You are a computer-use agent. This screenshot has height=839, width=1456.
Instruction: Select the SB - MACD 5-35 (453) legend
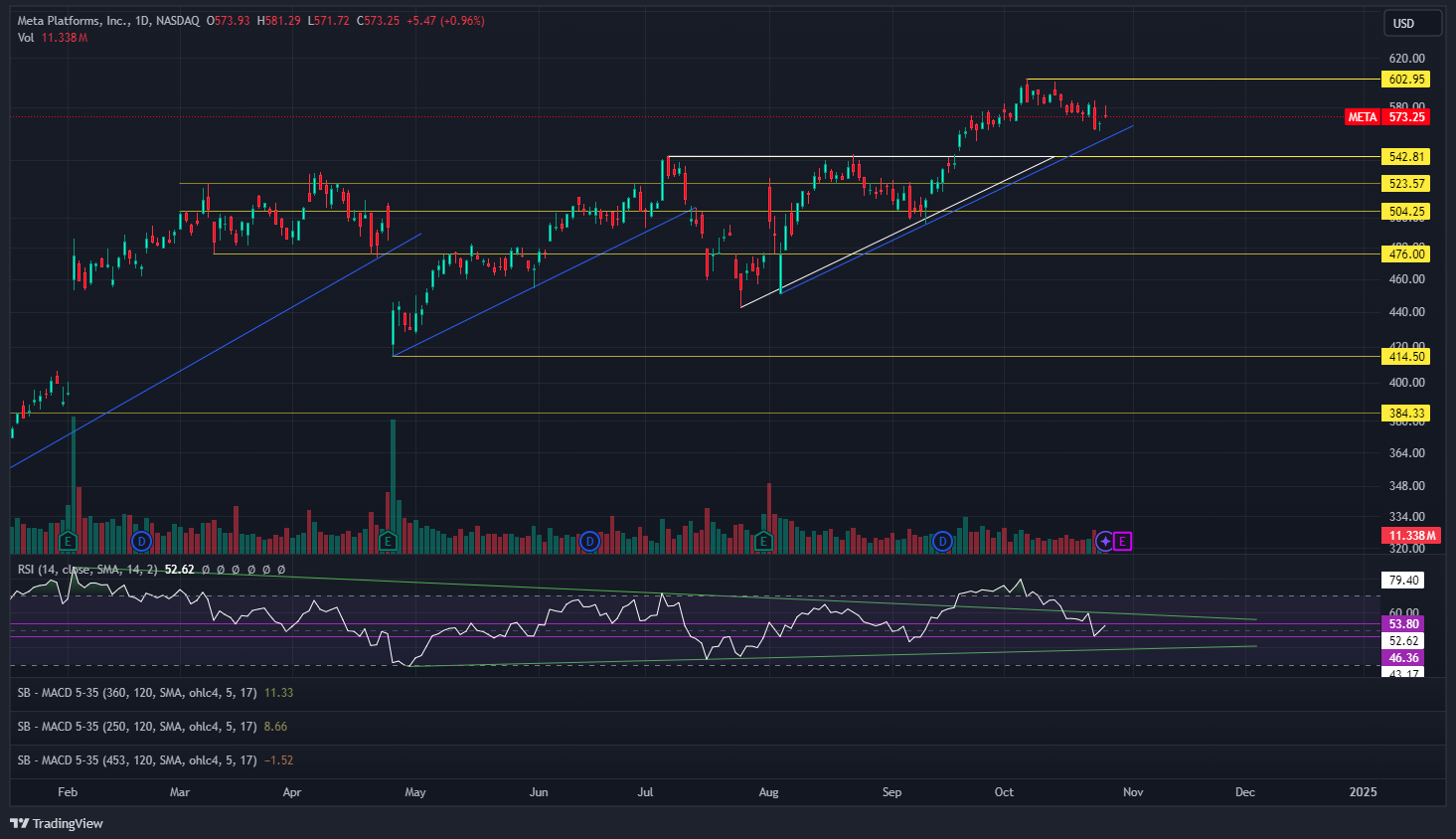[x=137, y=760]
